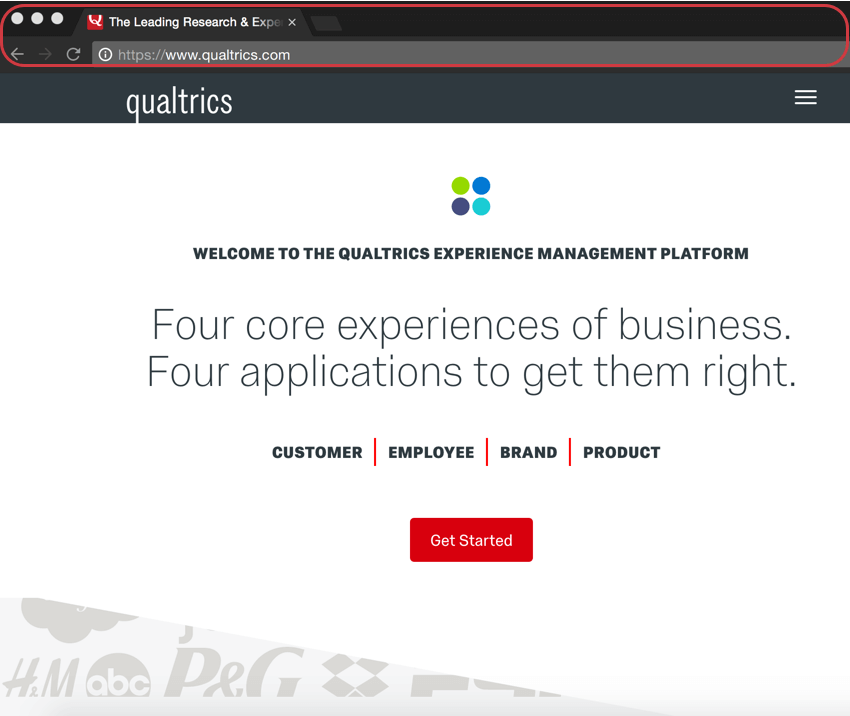Viewport: 850px width, 716px height.
Task: Click the Get Started button
Action: [x=471, y=540]
